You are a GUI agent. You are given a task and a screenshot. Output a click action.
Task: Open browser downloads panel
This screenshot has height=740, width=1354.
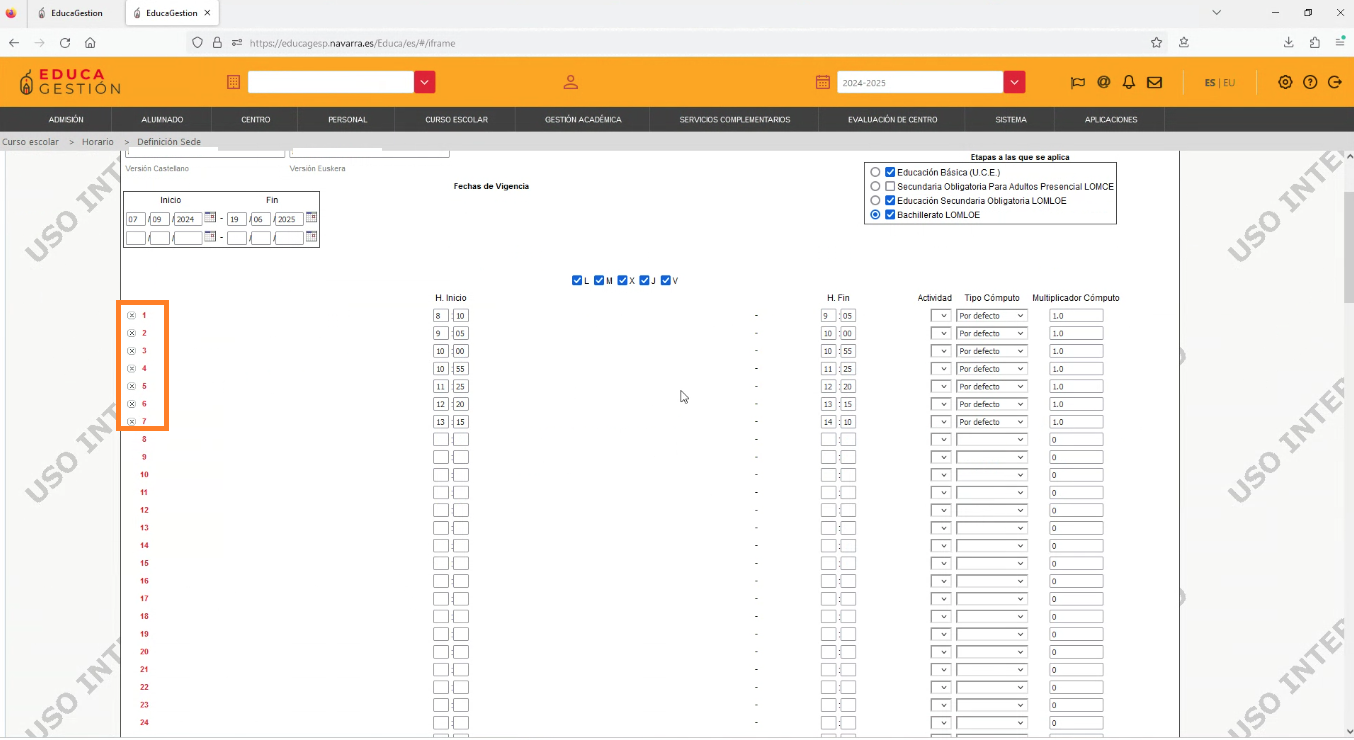pyautogui.click(x=1289, y=43)
